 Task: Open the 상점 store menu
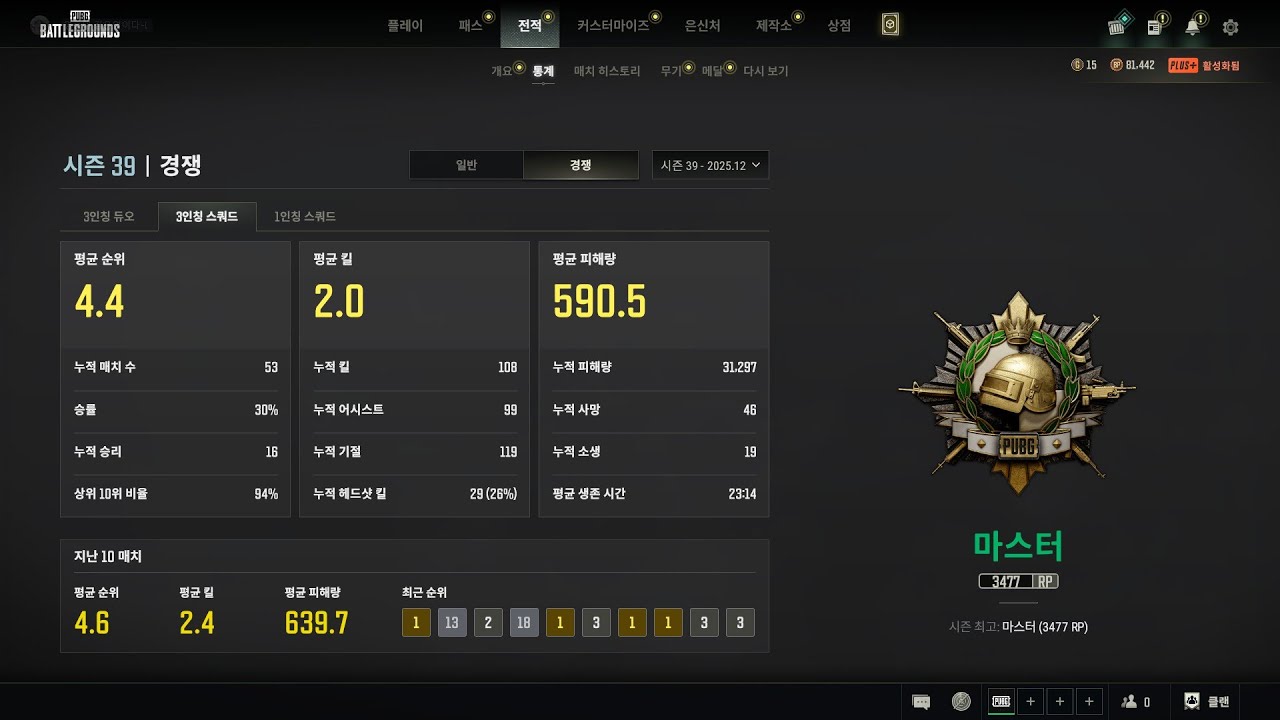[x=839, y=26]
